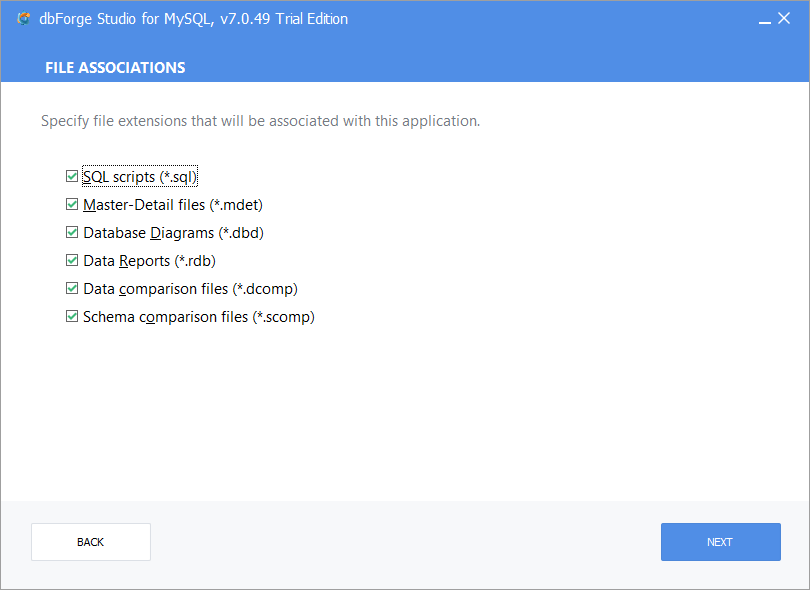Minimize the installer window
The image size is (810, 590).
(764, 19)
